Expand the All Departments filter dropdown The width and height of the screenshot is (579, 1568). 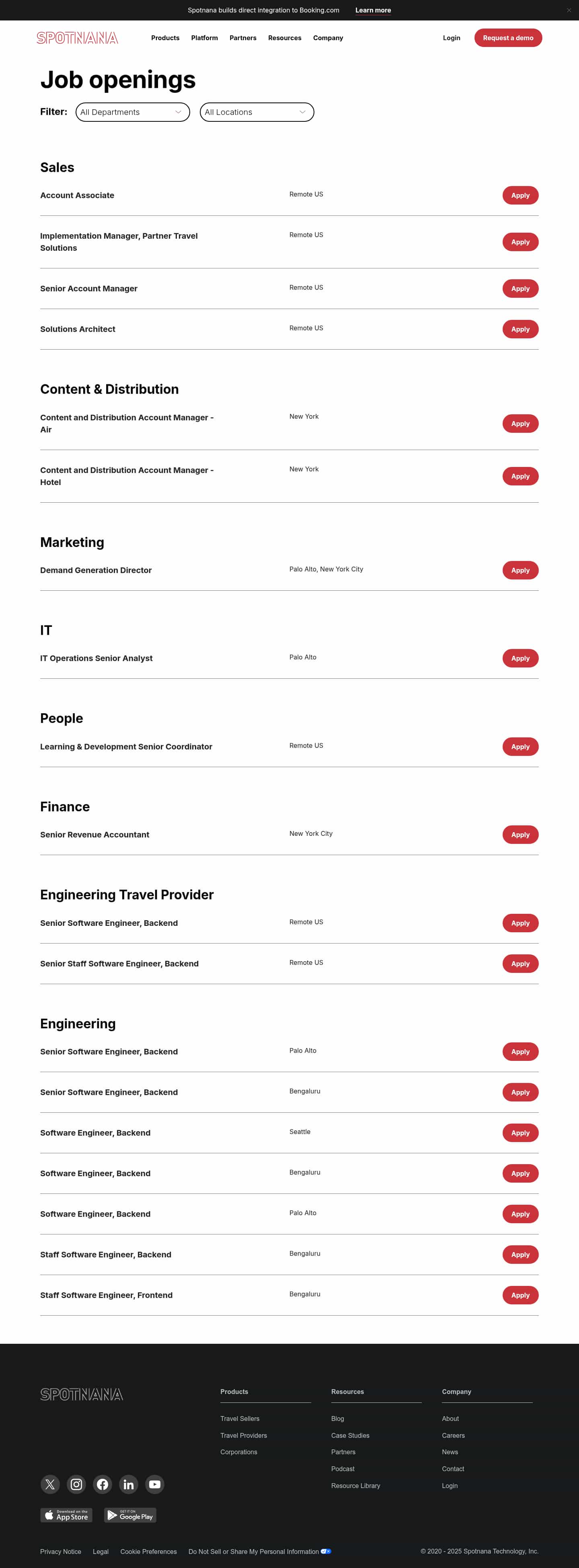133,112
